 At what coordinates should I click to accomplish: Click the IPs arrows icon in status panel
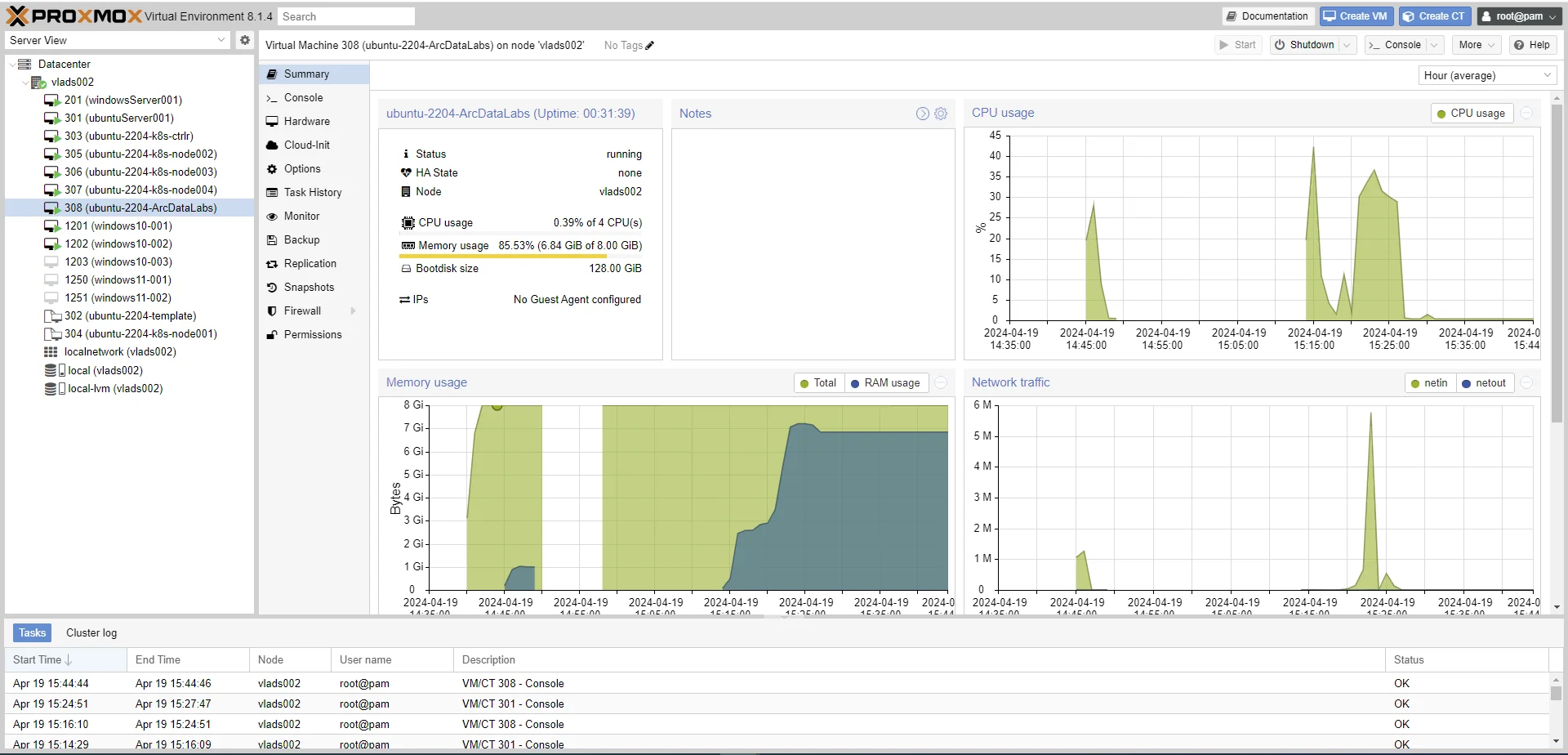[x=404, y=300]
